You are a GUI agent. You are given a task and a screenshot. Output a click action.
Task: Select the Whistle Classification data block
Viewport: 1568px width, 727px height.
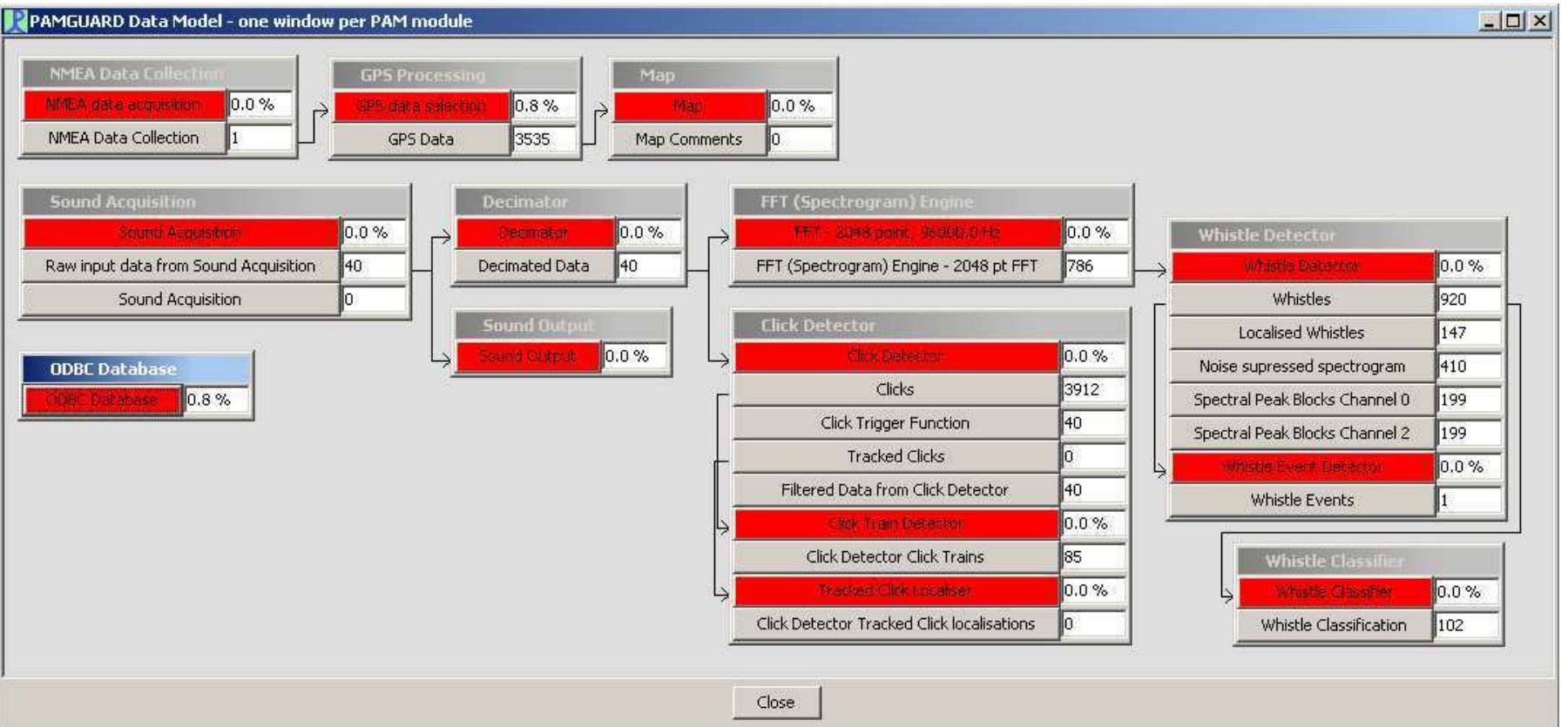1335,625
